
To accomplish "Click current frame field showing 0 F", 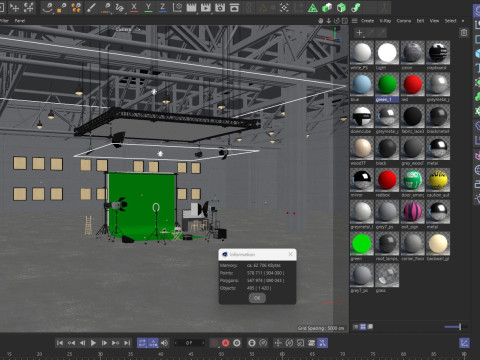I will tap(189, 343).
